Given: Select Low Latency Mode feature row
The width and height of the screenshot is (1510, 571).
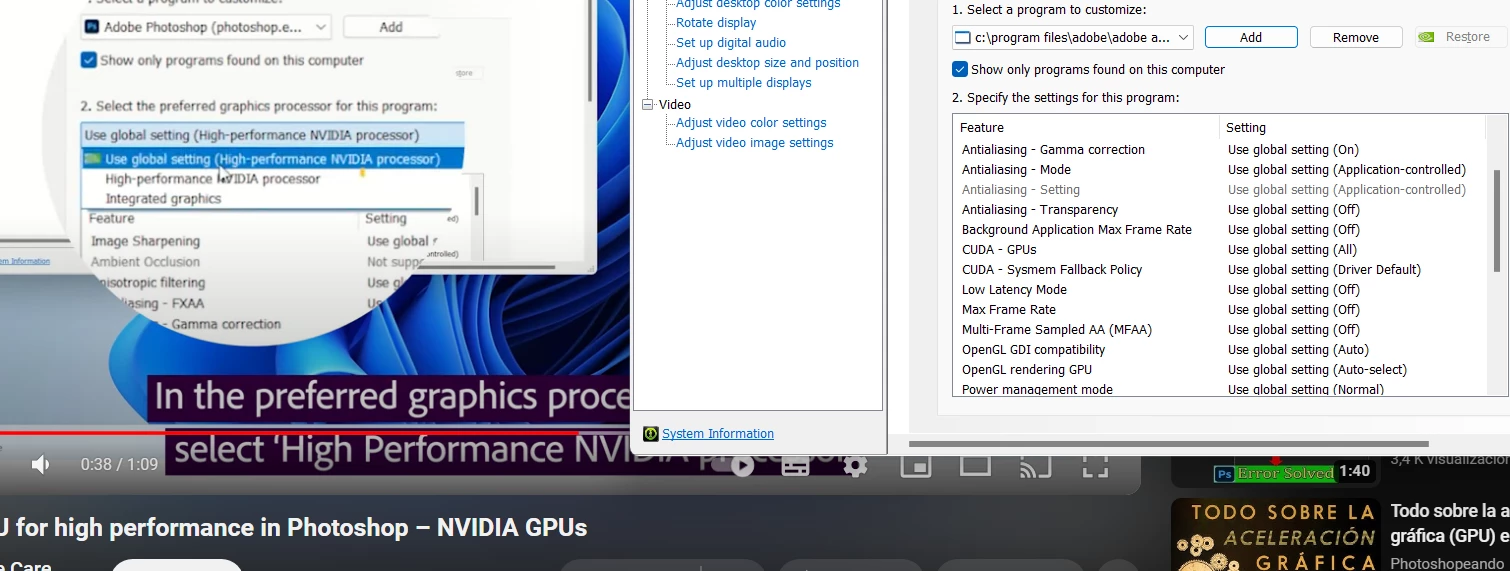Looking at the screenshot, I should coord(1014,289).
